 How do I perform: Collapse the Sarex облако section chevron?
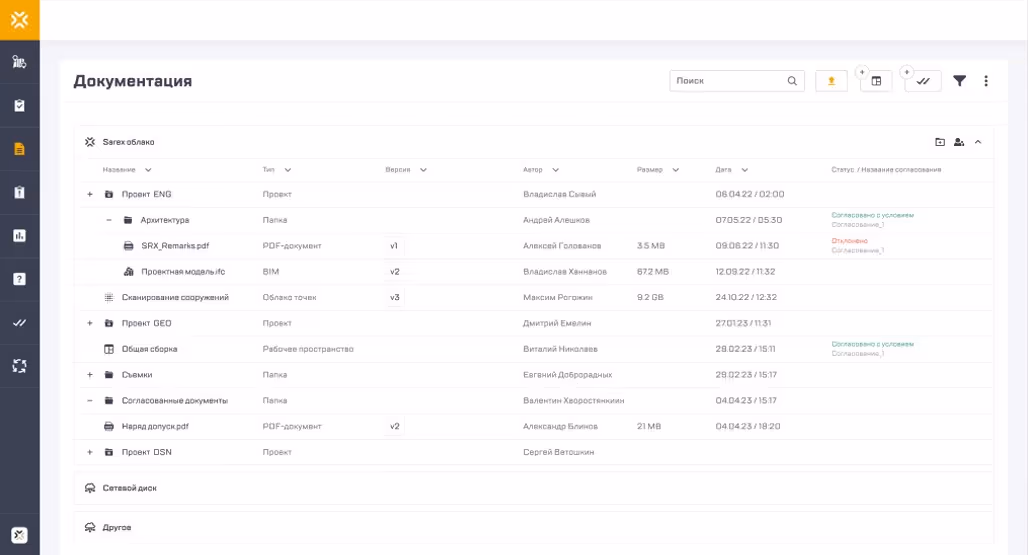point(978,142)
